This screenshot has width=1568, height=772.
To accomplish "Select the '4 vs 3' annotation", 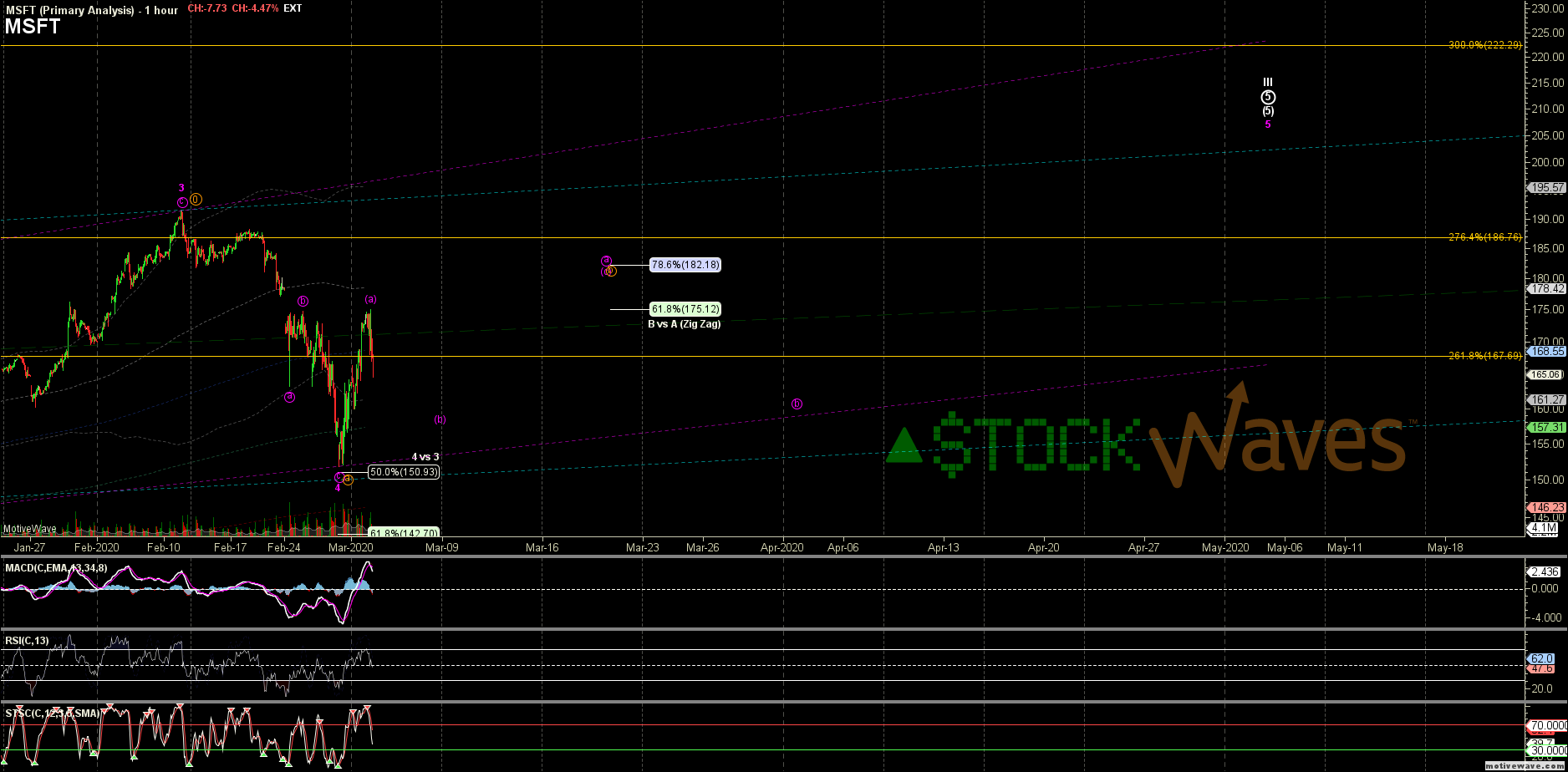I will click(x=425, y=457).
